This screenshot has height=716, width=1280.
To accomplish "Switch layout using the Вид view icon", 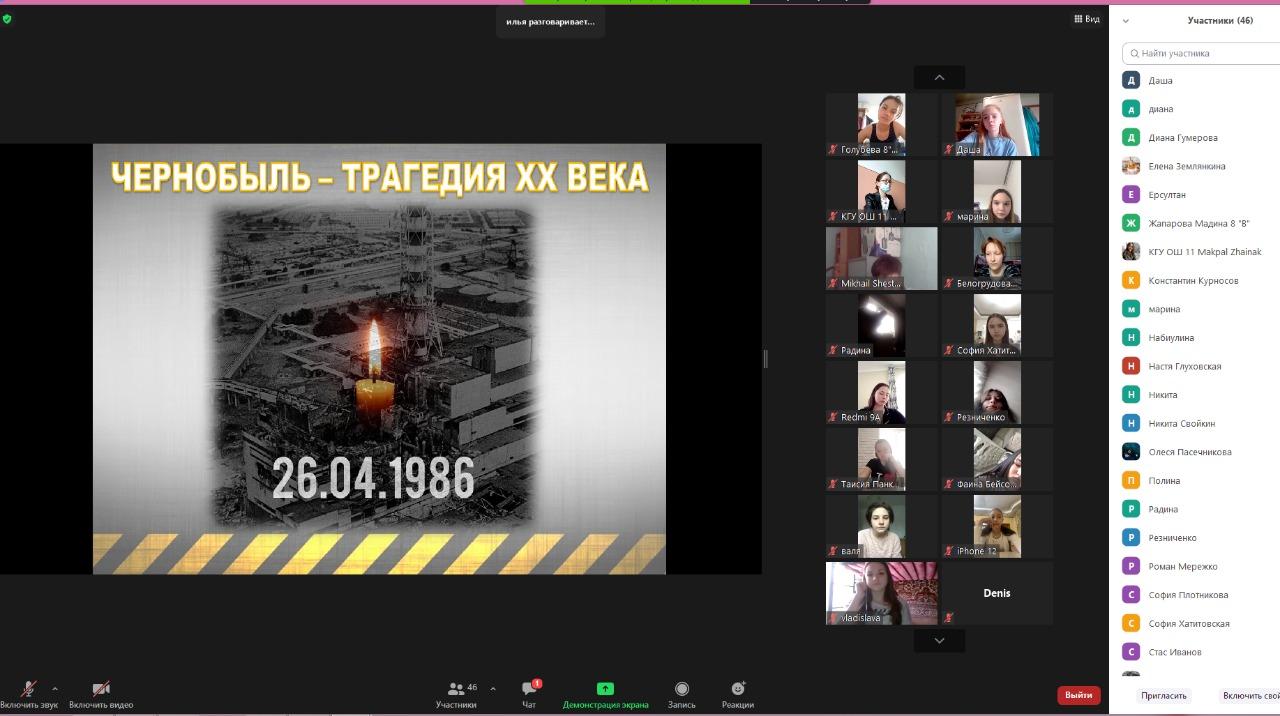I will (x=1086, y=19).
